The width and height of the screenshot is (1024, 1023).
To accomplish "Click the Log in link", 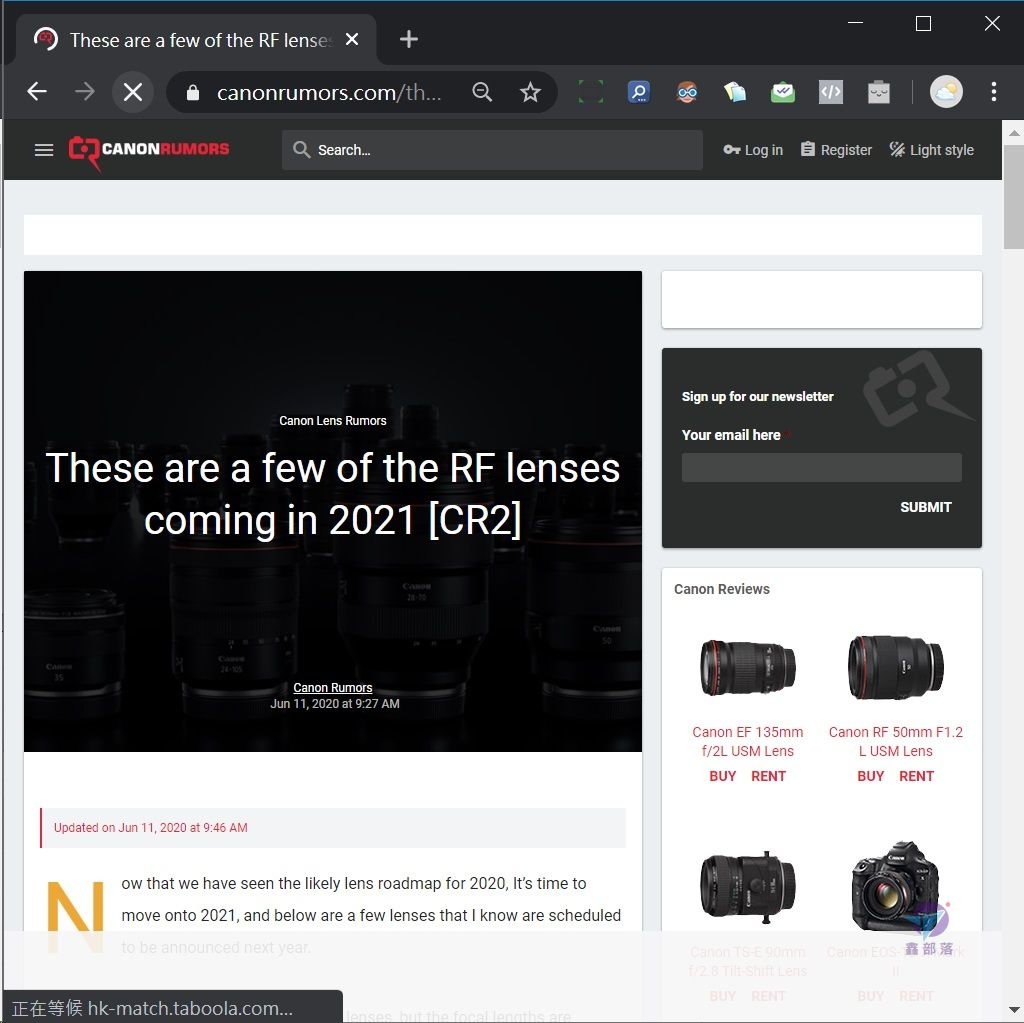I will click(753, 150).
